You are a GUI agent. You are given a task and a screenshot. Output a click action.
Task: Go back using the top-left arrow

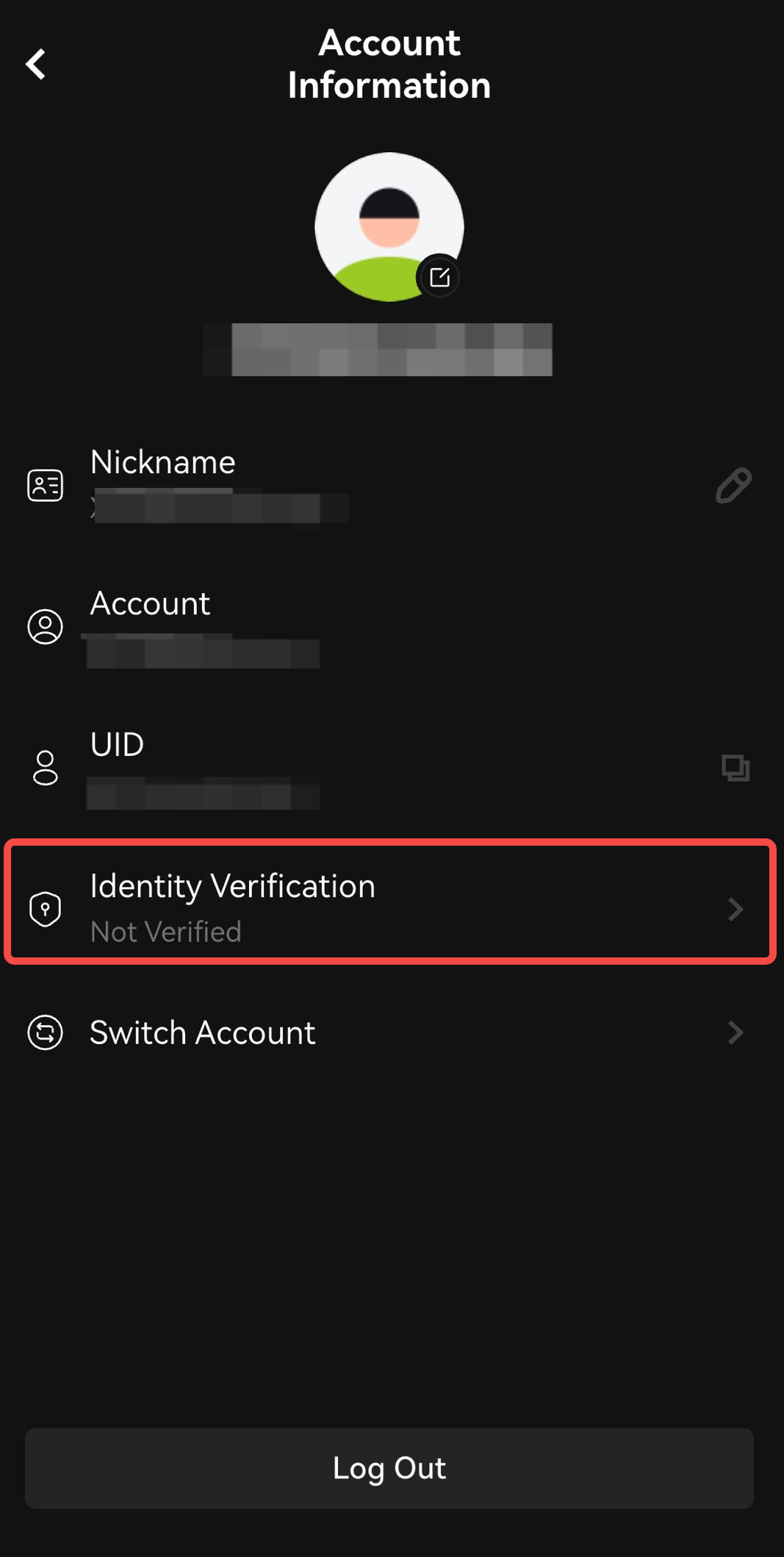(x=36, y=65)
